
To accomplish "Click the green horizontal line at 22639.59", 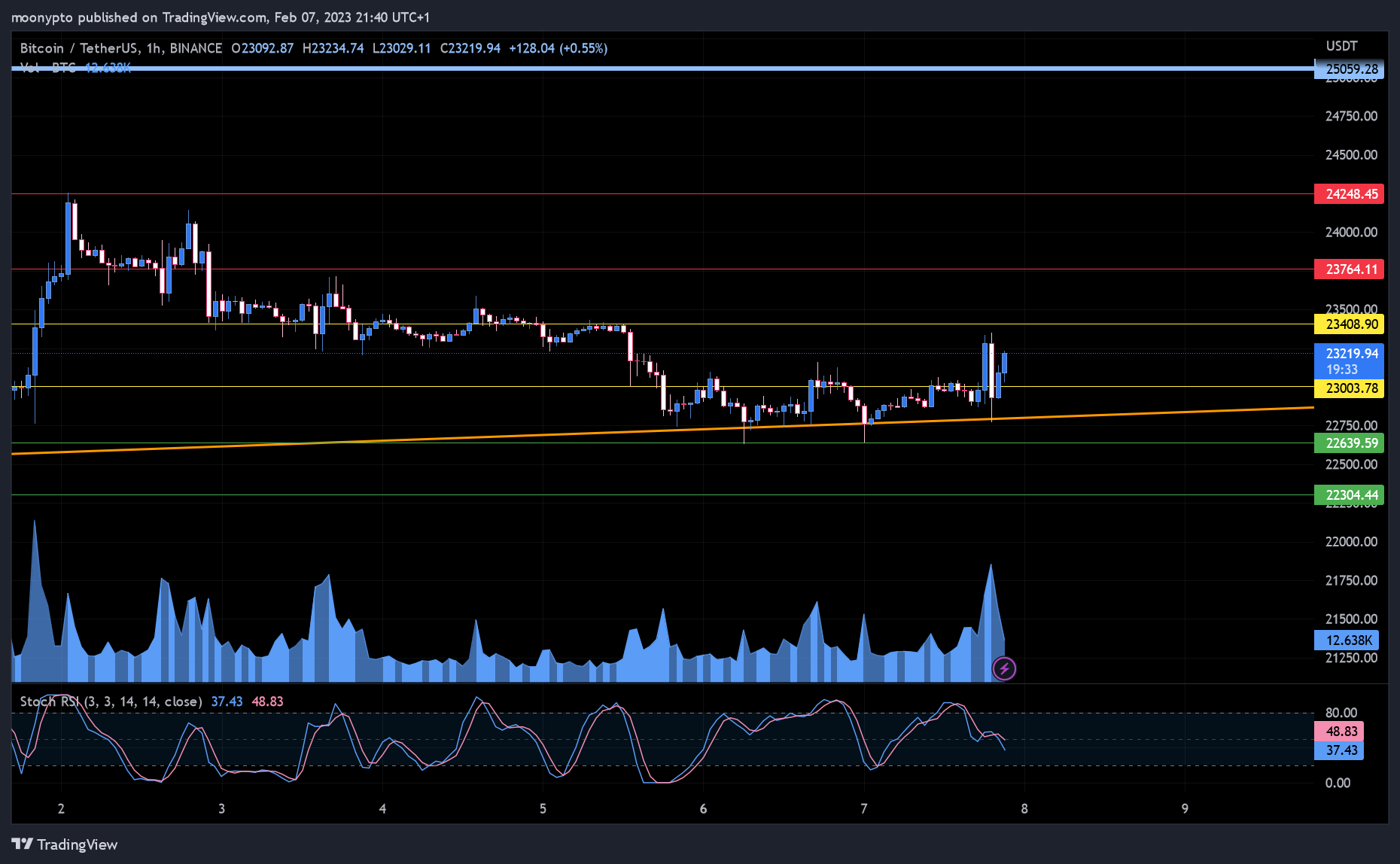I will click(662, 443).
